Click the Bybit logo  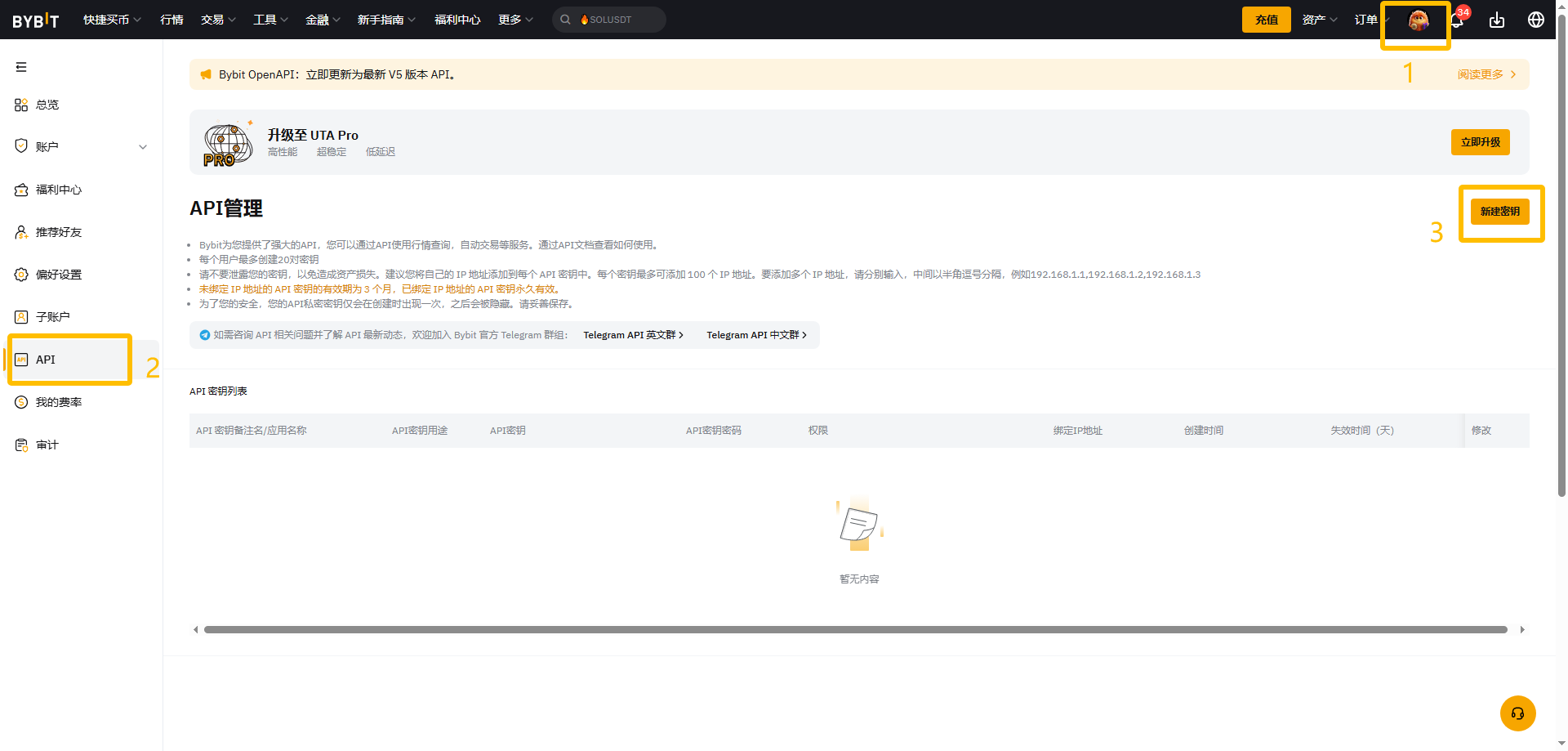[x=36, y=20]
